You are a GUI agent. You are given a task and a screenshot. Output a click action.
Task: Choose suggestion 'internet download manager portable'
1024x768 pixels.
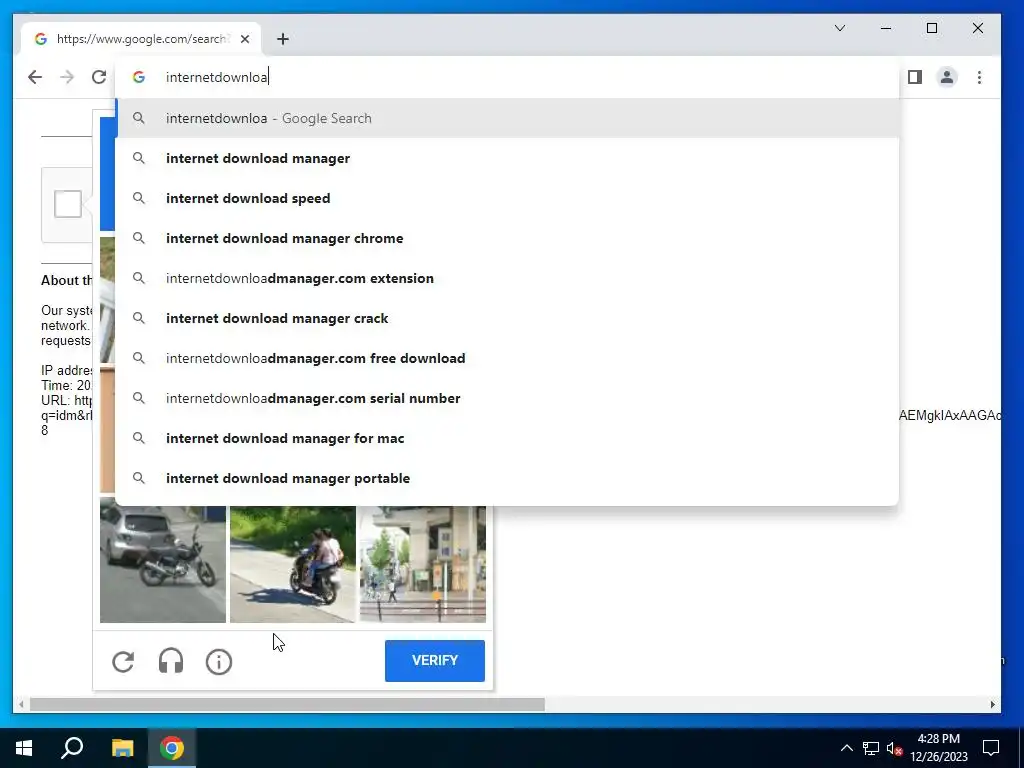point(507,478)
